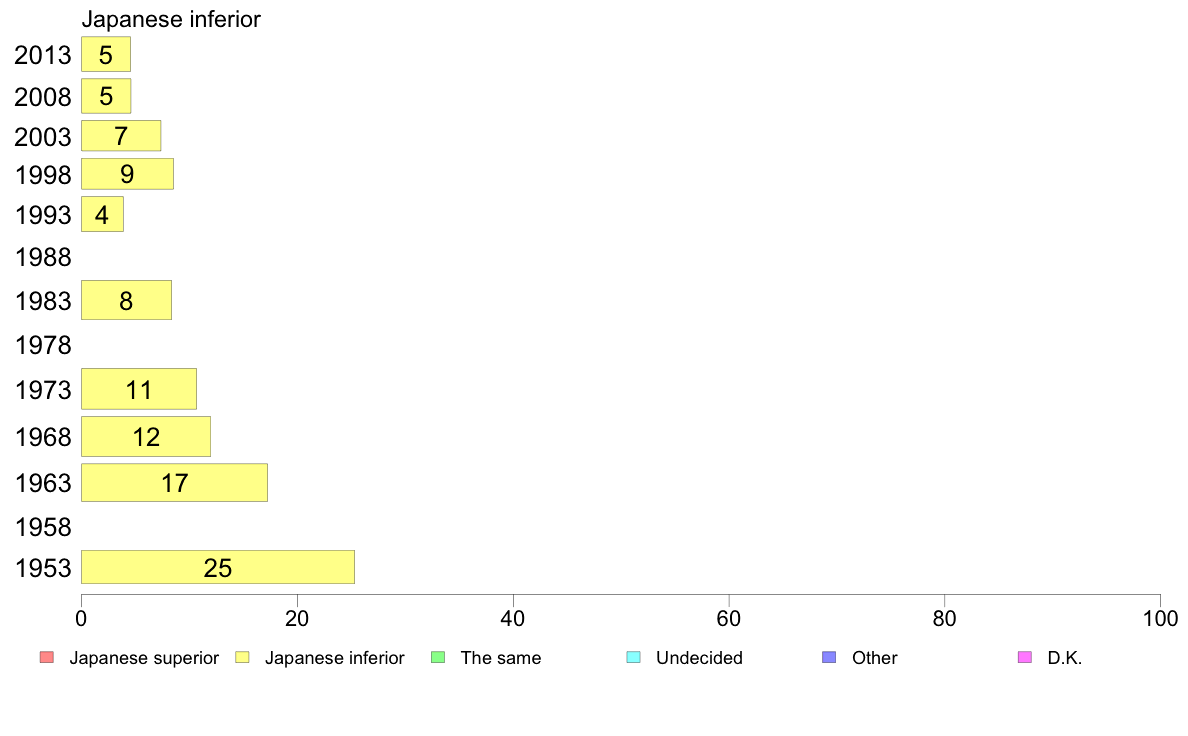The height and width of the screenshot is (736, 1188).
Task: Select the 1983 bar showing 8
Action: 126,300
